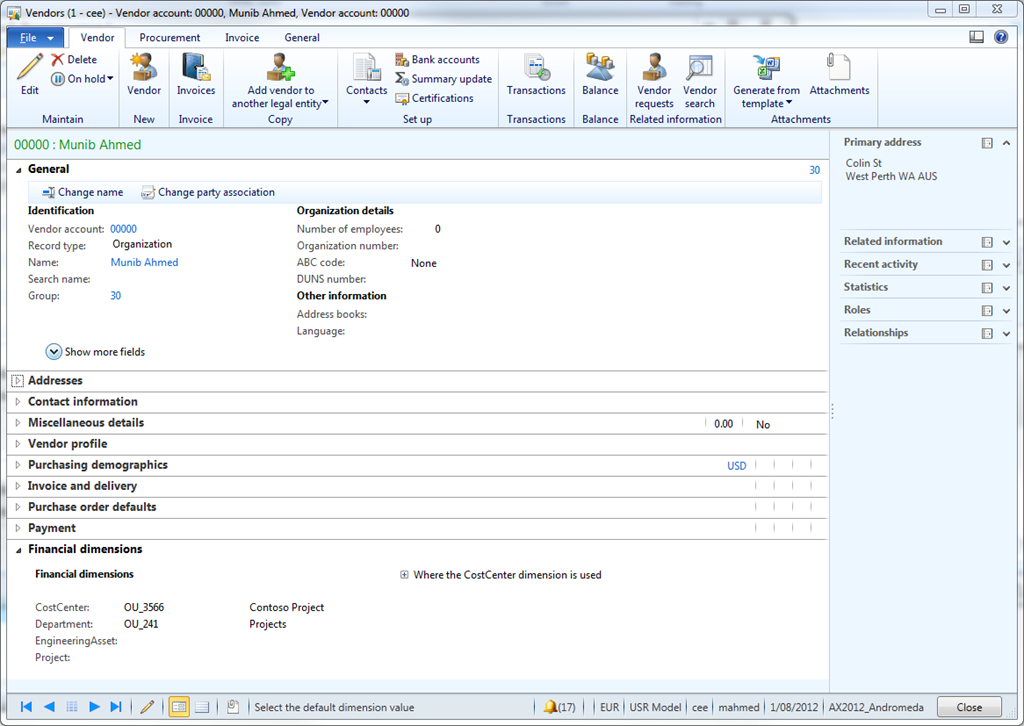Image resolution: width=1024 pixels, height=726 pixels.
Task: Expand the Addresses fast tab
Action: (x=18, y=381)
